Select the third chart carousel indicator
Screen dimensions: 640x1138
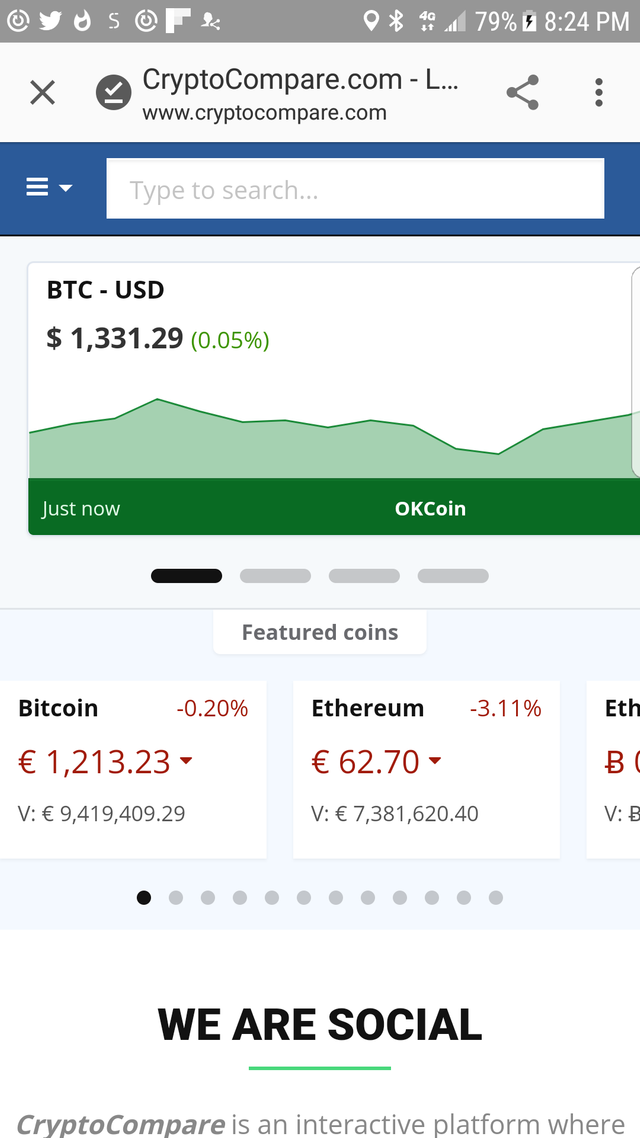pos(364,576)
